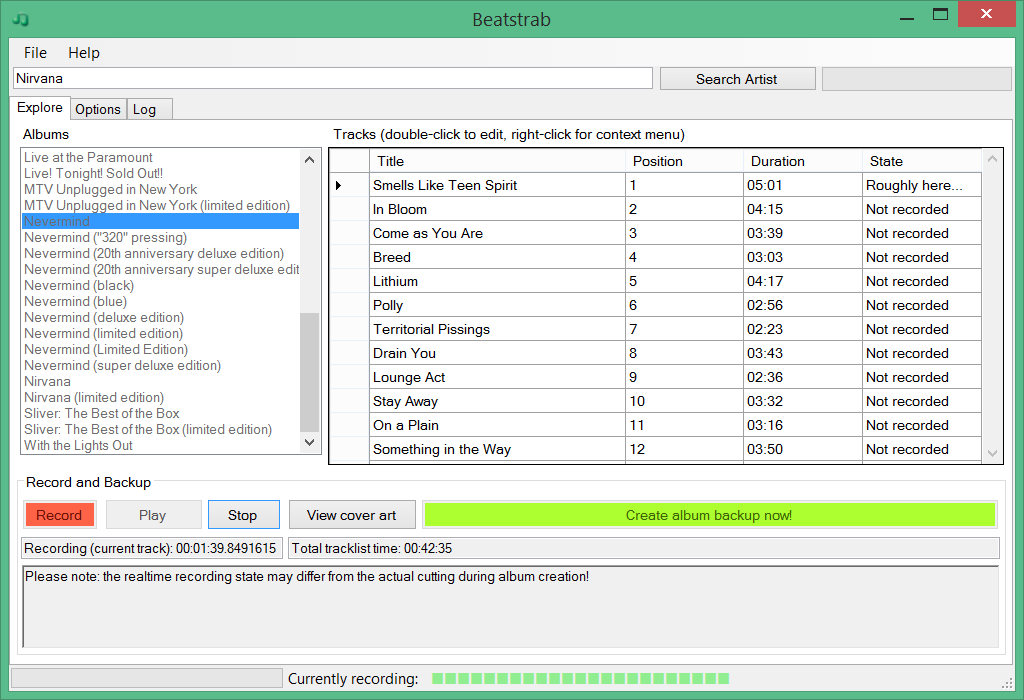Click the Recording (current track) time field

tap(152, 549)
